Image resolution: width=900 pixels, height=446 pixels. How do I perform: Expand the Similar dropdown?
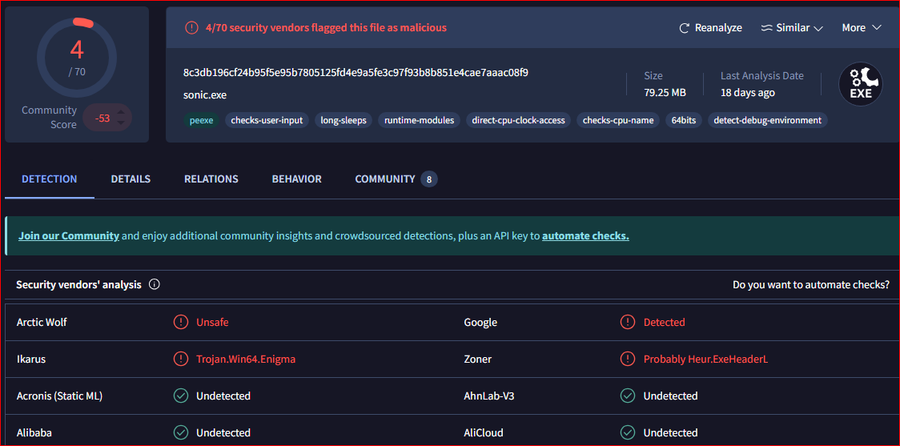792,28
